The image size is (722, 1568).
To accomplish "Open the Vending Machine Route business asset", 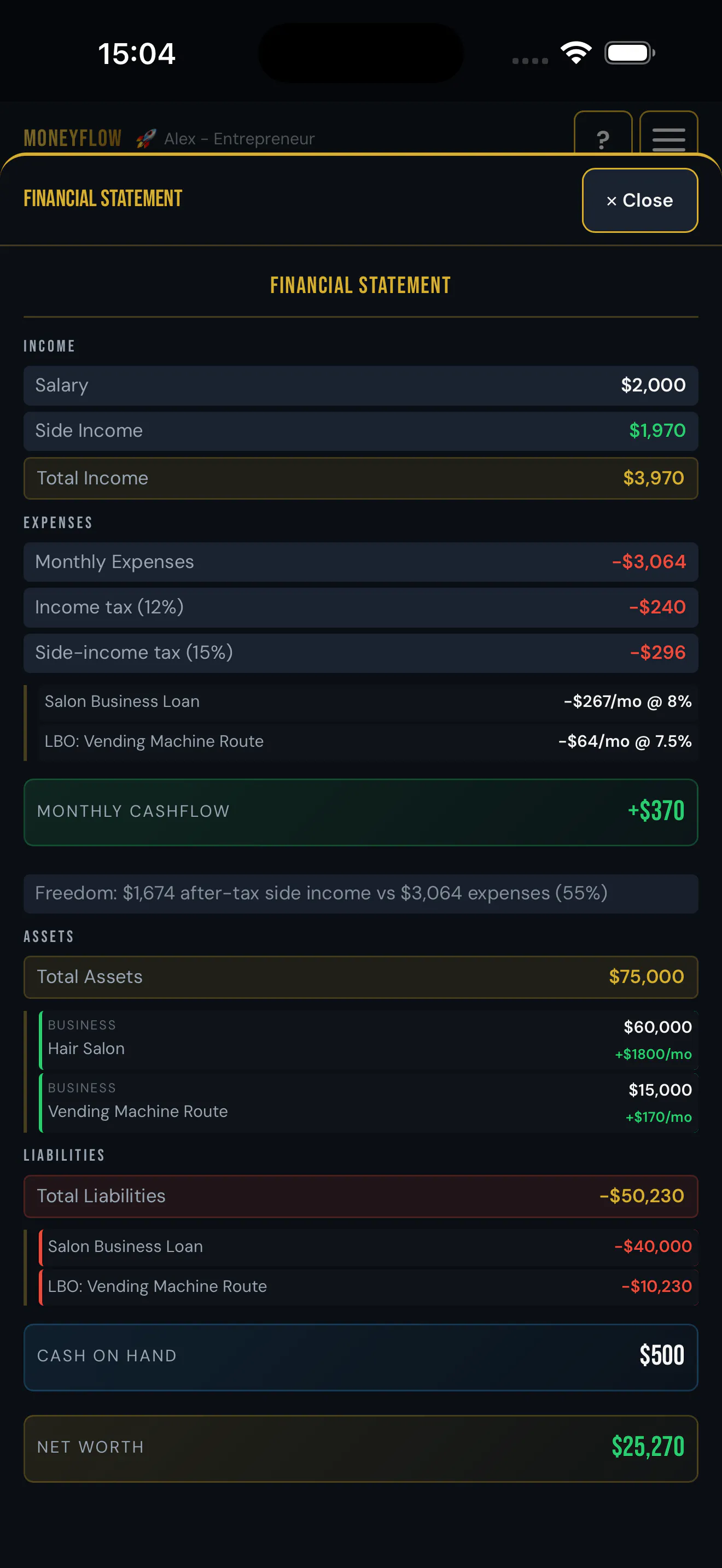I will click(368, 1103).
